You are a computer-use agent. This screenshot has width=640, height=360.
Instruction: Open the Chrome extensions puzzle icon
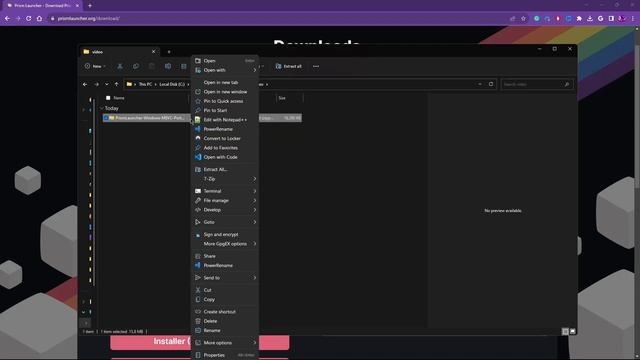pos(579,18)
